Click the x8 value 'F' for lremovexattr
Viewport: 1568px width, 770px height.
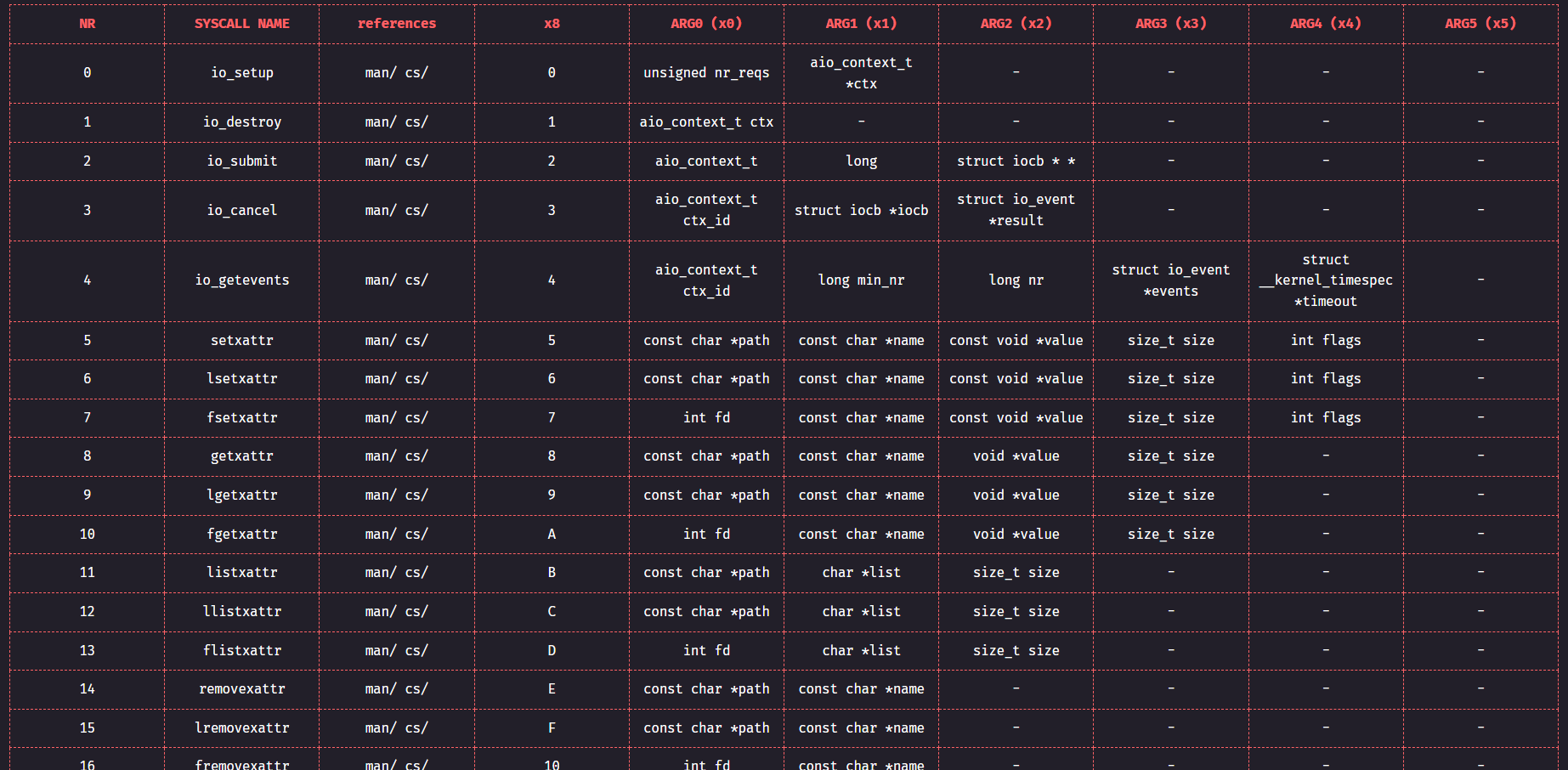point(552,728)
